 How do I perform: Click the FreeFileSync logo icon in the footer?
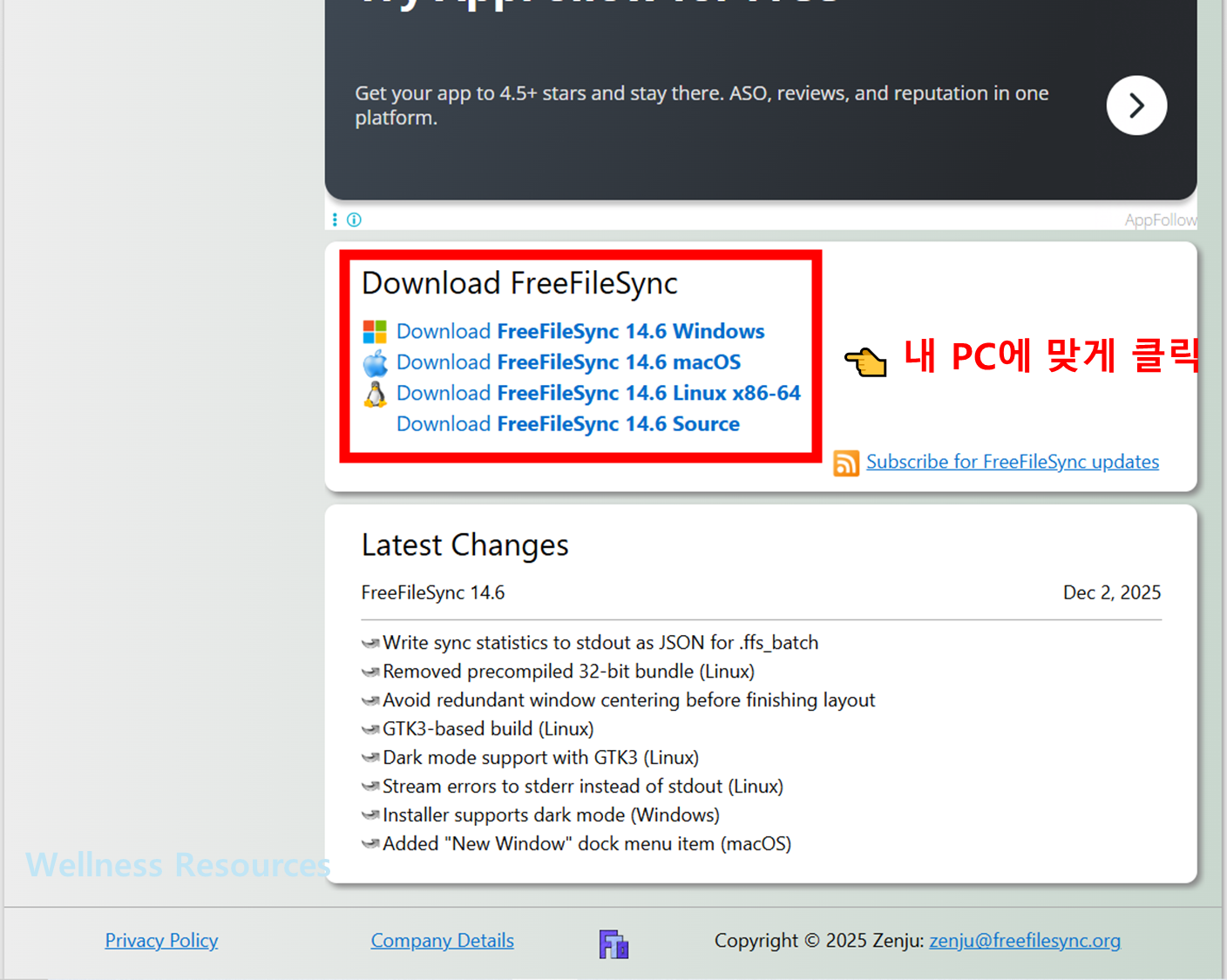pyautogui.click(x=613, y=943)
